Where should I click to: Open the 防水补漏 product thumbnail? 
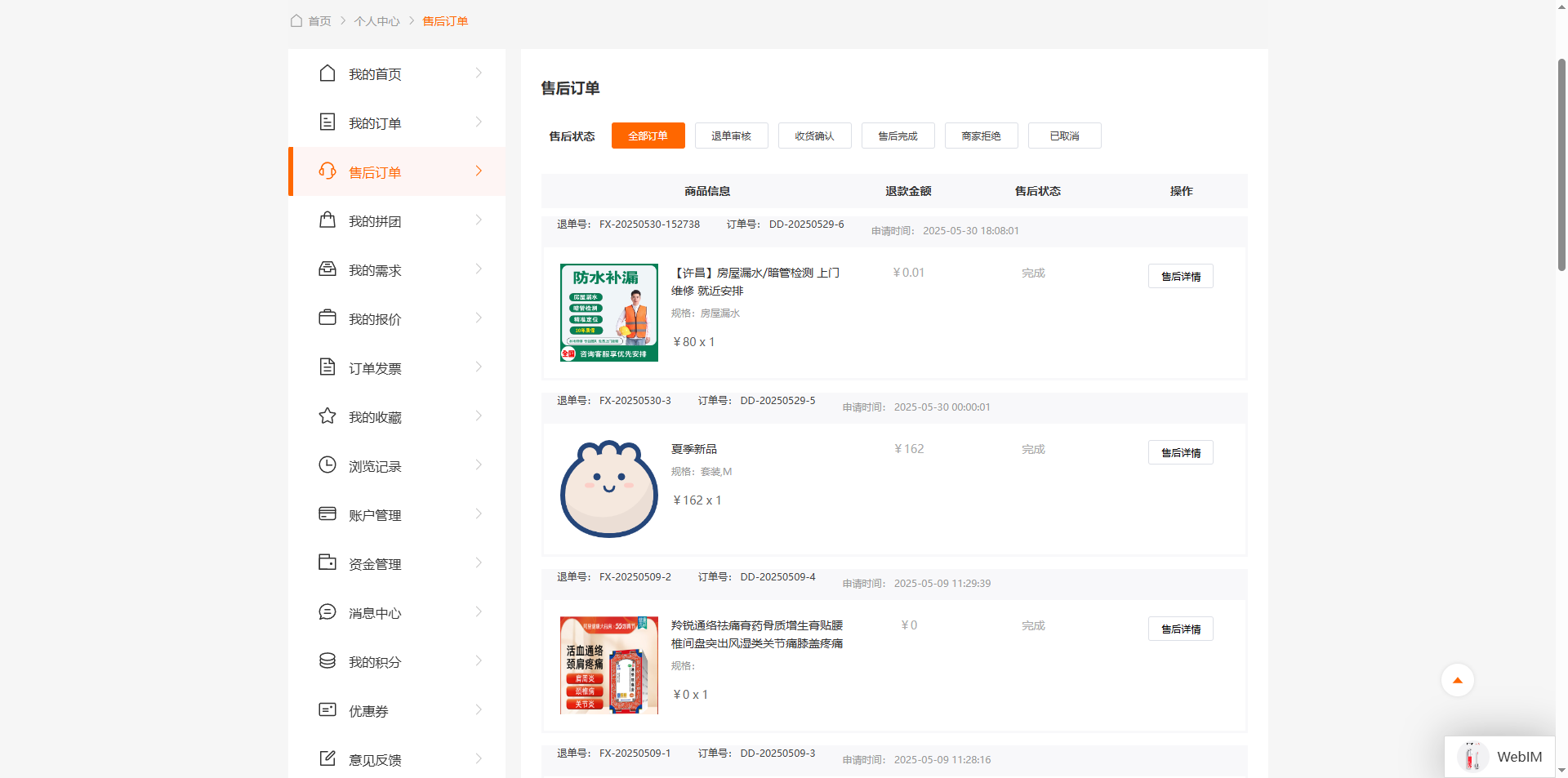pyautogui.click(x=609, y=313)
